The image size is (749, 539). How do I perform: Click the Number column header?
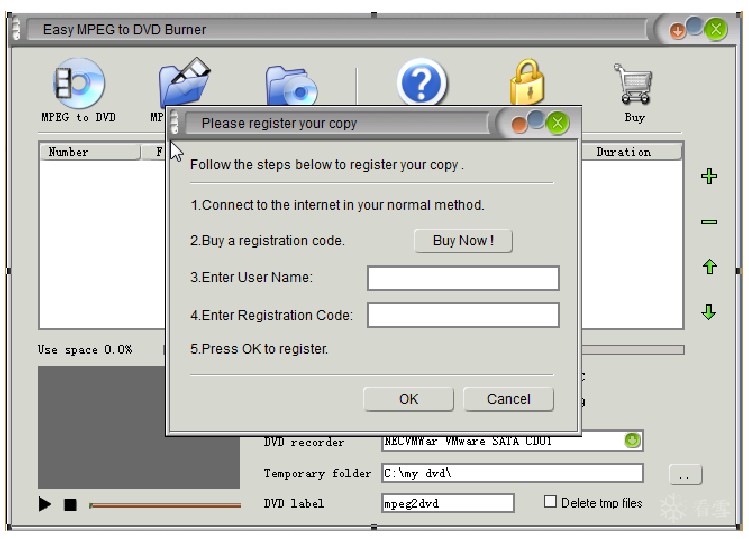(x=90, y=152)
